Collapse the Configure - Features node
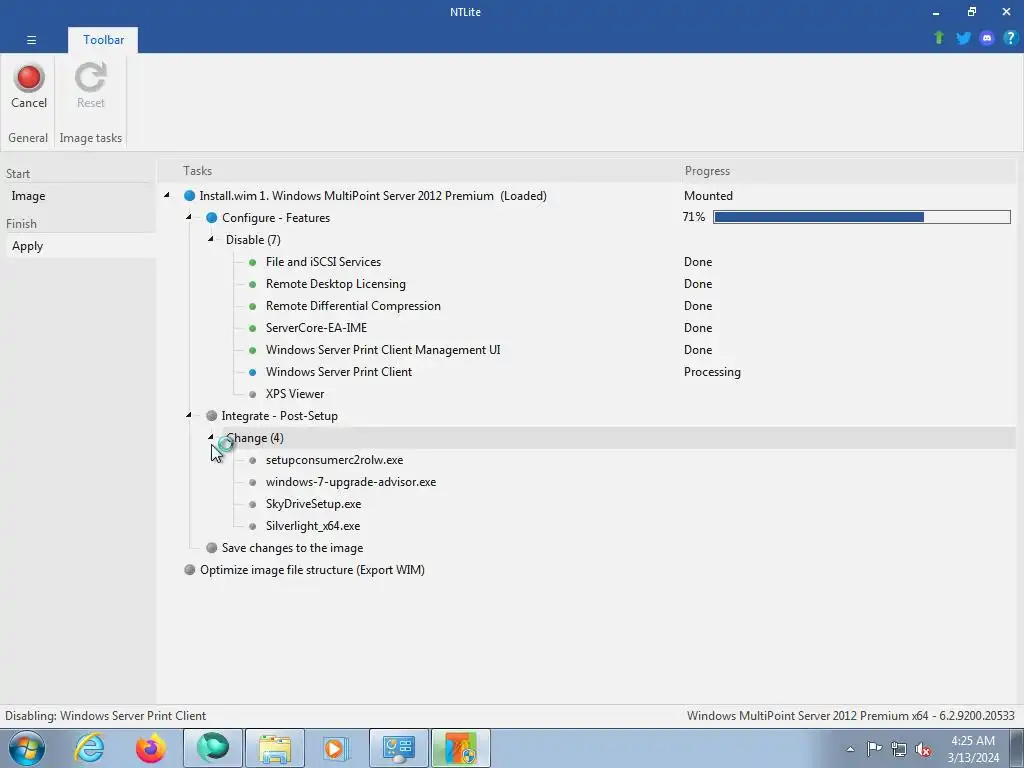Image resolution: width=1024 pixels, height=768 pixels. click(189, 217)
